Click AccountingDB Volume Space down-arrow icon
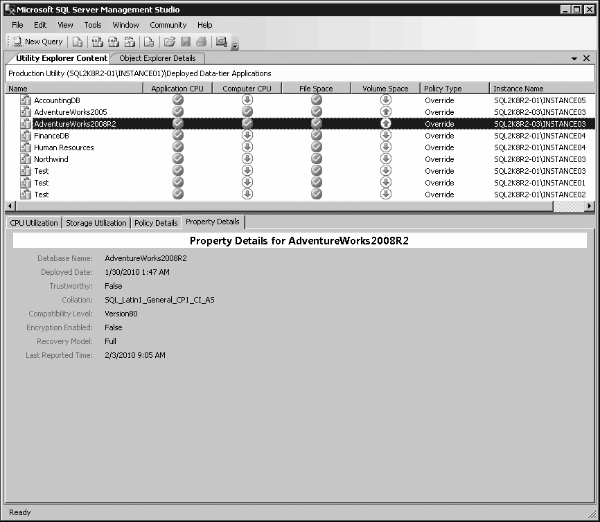 pos(386,100)
